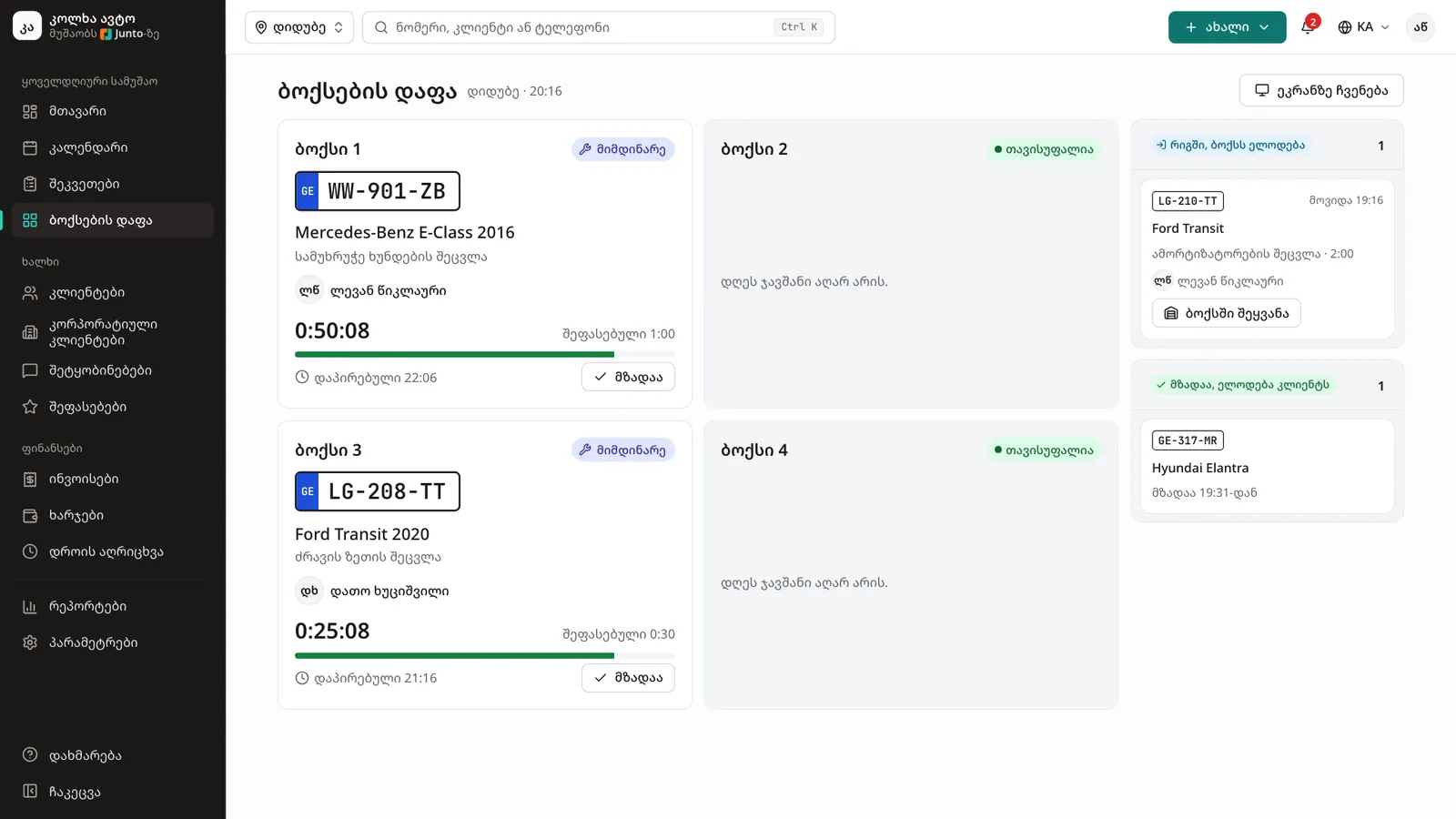Click the კალენდარი calendar icon in sidebar

coord(30,147)
